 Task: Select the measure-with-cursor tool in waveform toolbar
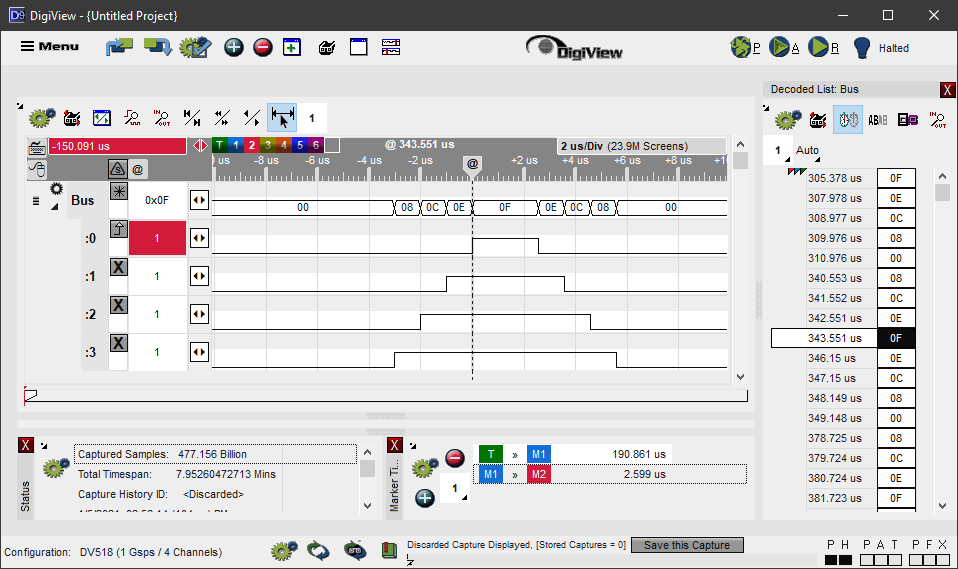click(282, 118)
